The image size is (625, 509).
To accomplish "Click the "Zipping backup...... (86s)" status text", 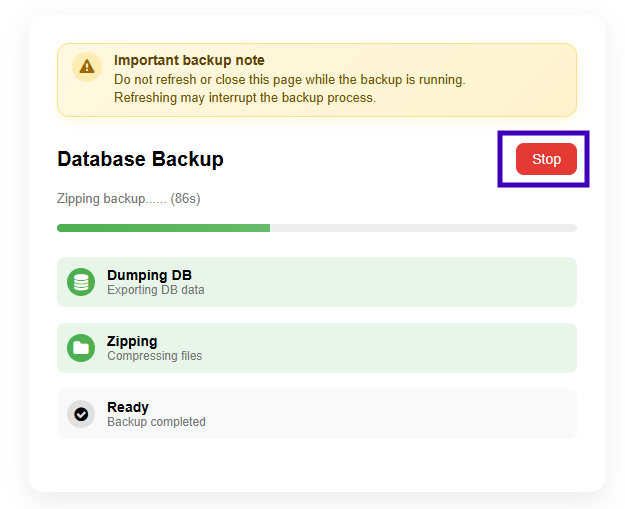I will click(x=129, y=198).
